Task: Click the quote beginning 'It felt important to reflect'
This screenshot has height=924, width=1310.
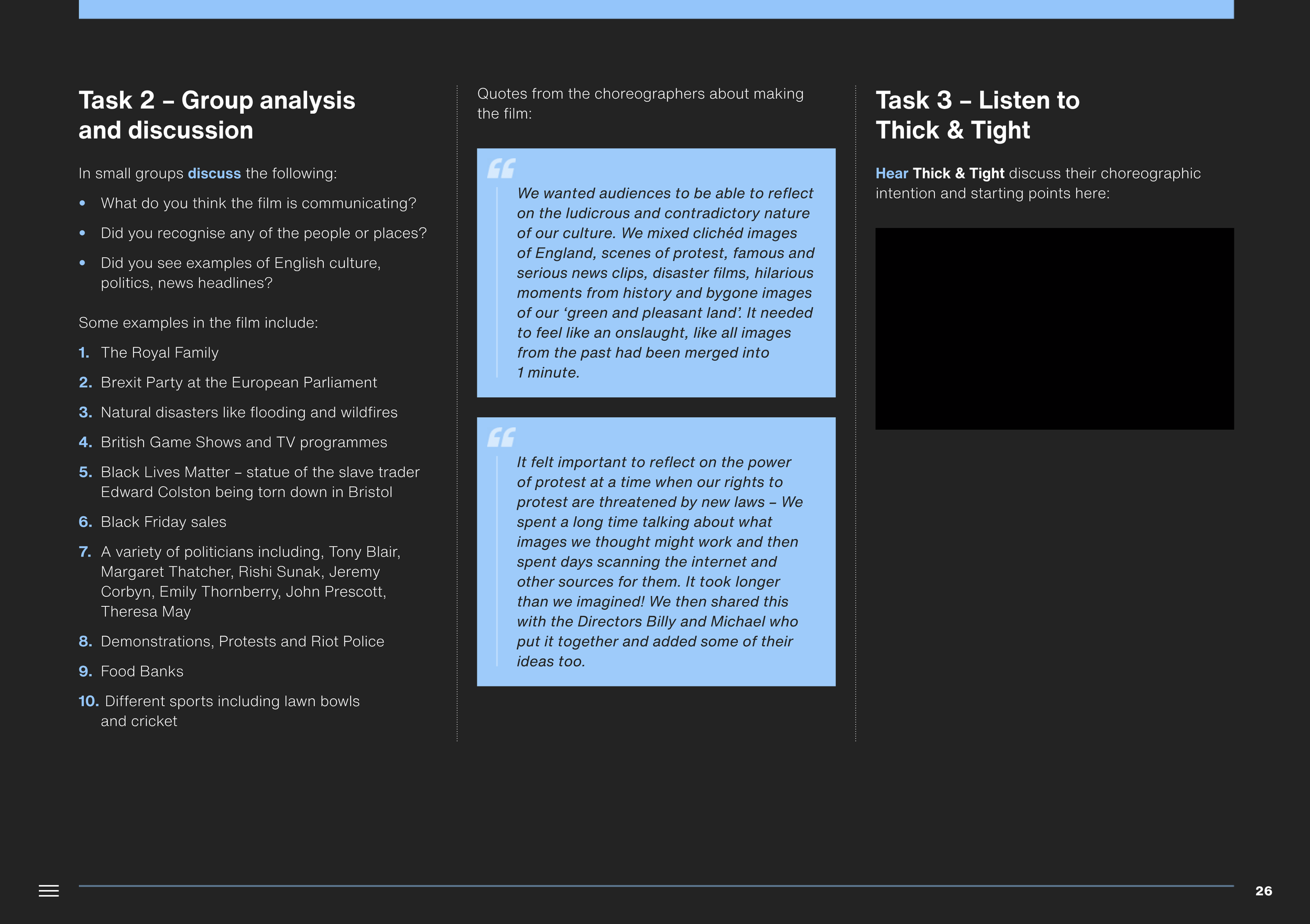Action: (x=660, y=562)
